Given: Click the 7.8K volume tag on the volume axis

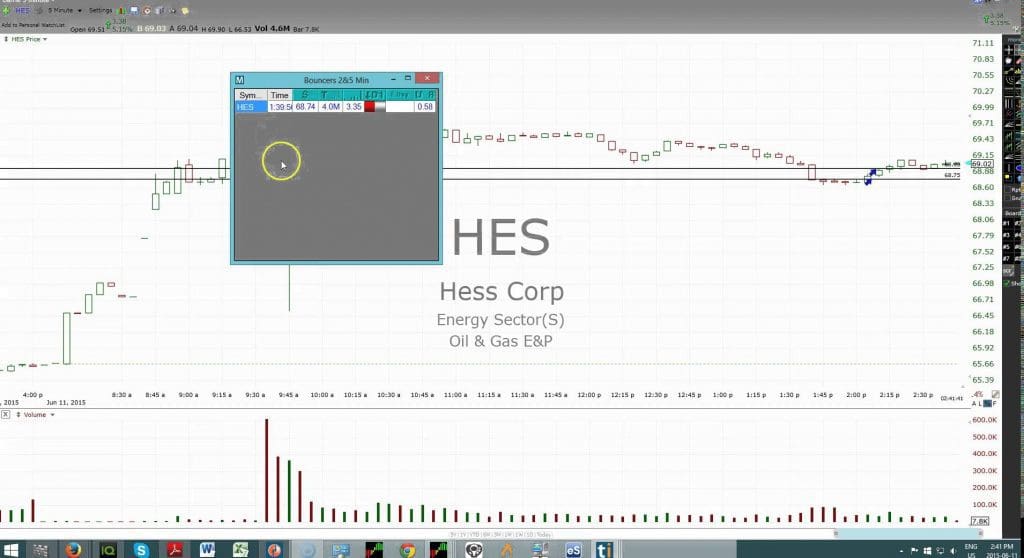Looking at the screenshot, I should click(x=980, y=521).
